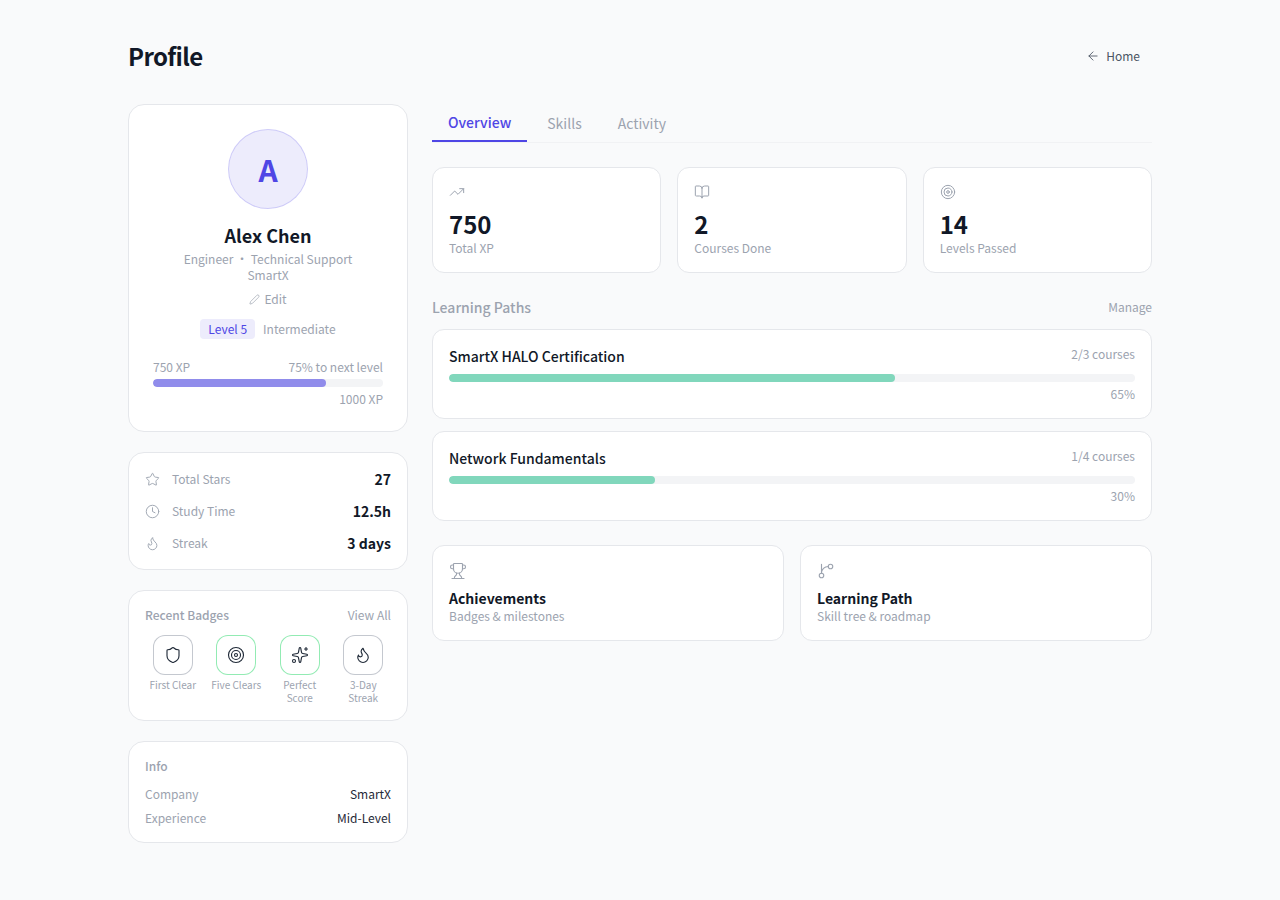1280x900 pixels.
Task: Click the Achievements trophy icon
Action: click(x=458, y=571)
